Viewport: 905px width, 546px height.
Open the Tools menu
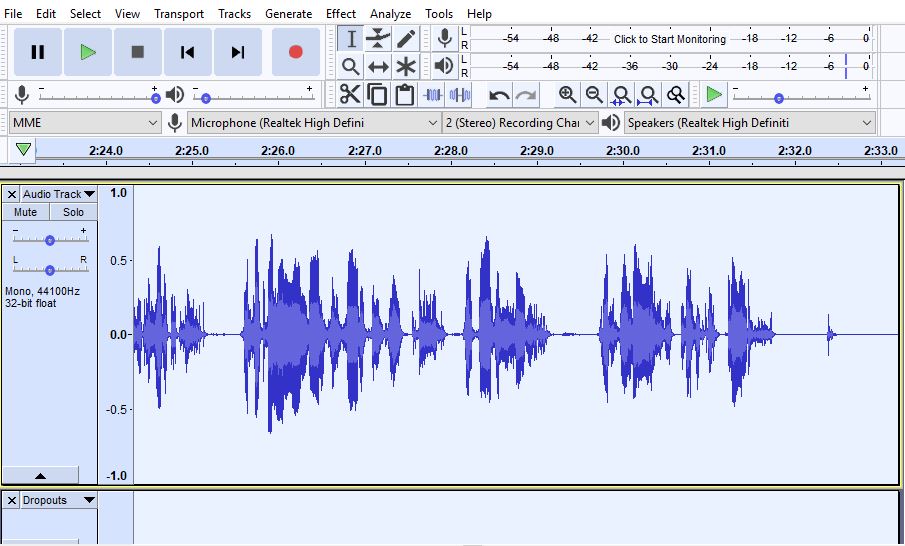(x=439, y=13)
